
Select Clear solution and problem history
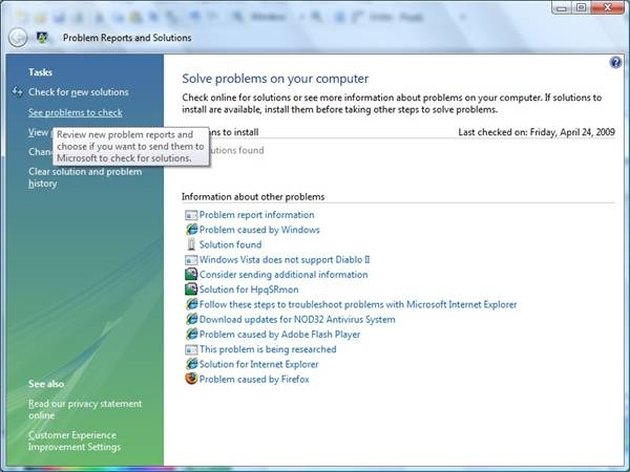tap(85, 178)
